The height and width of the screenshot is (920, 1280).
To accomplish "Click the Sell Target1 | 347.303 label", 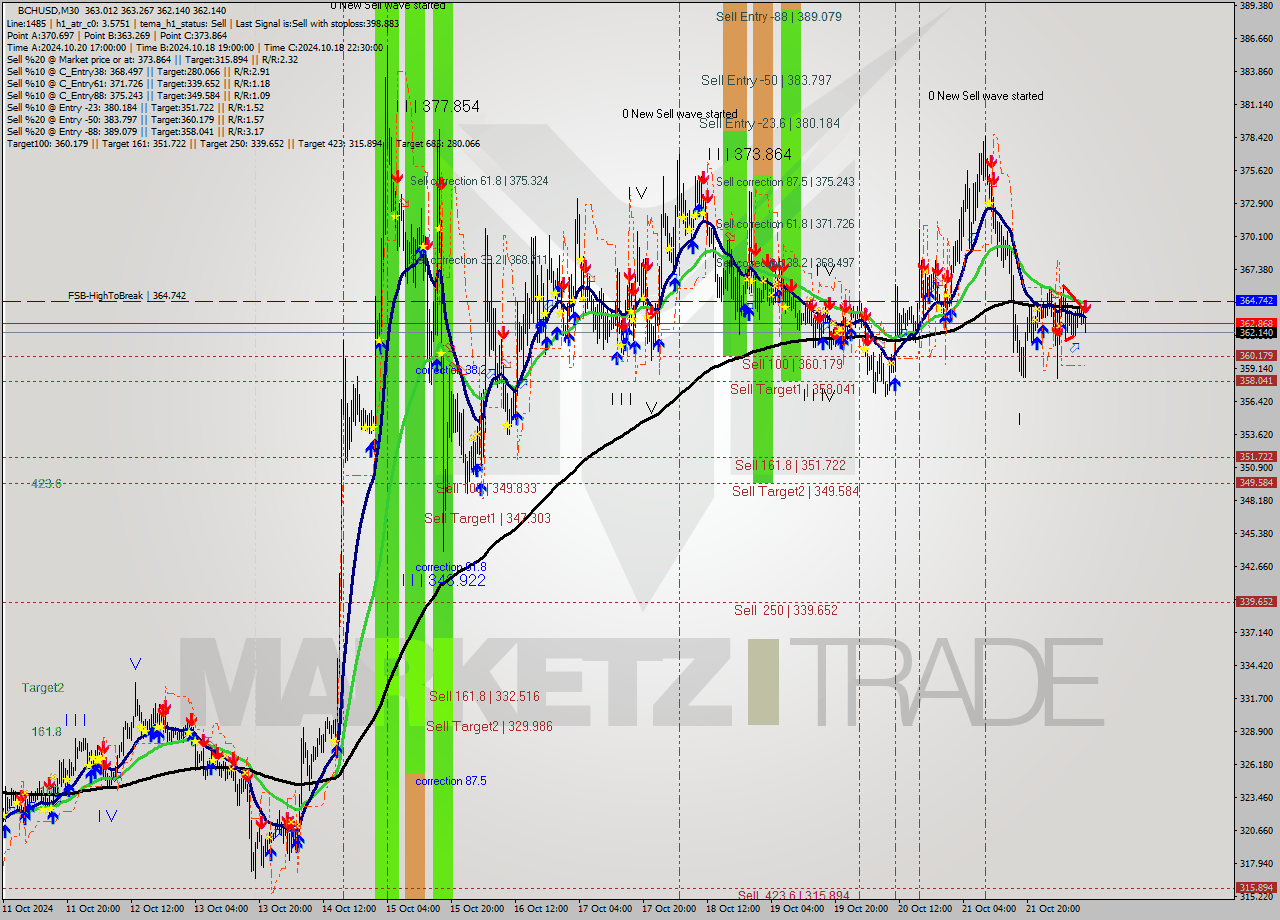I will (x=487, y=518).
